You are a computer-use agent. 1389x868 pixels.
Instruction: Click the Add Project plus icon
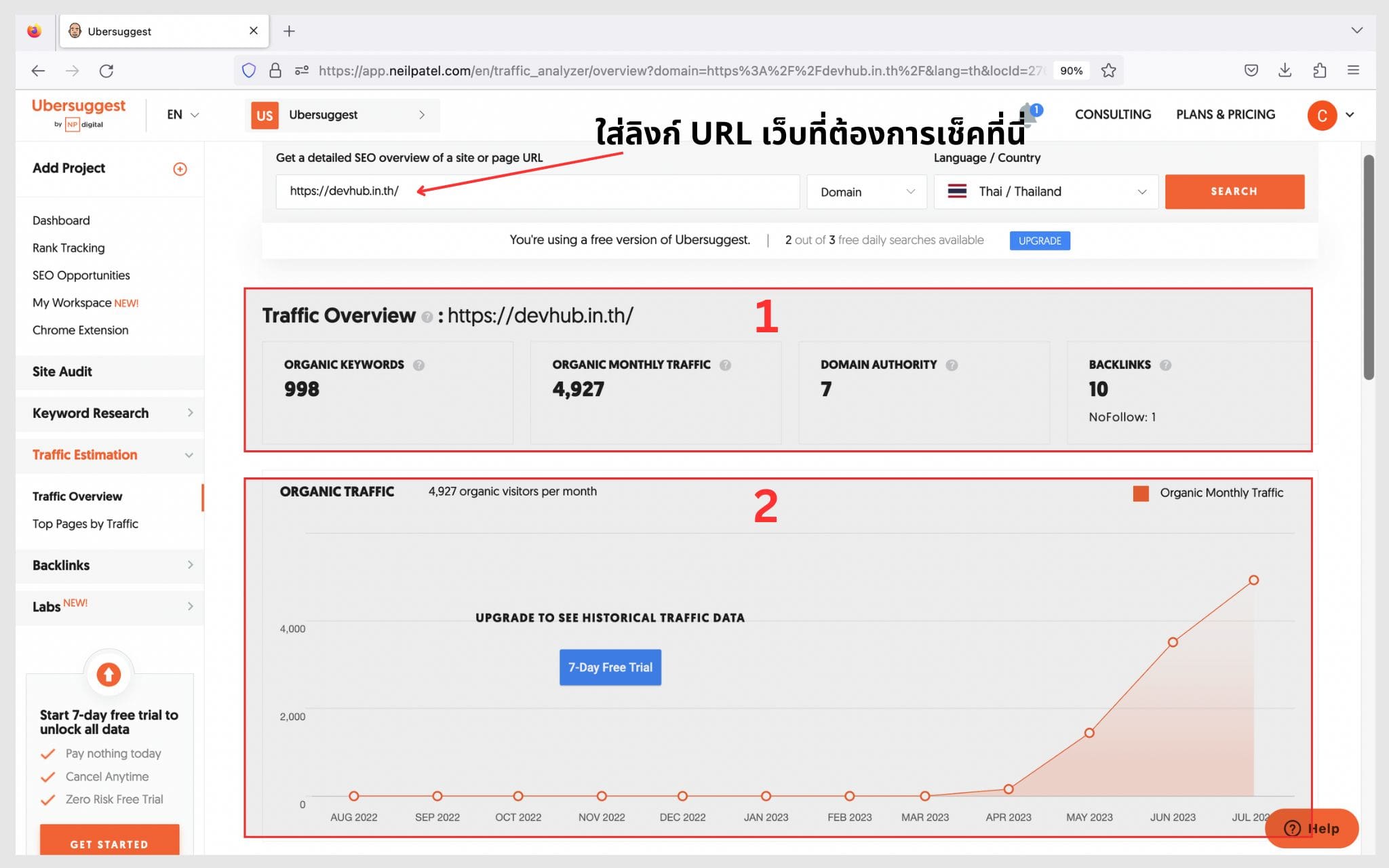tap(180, 169)
